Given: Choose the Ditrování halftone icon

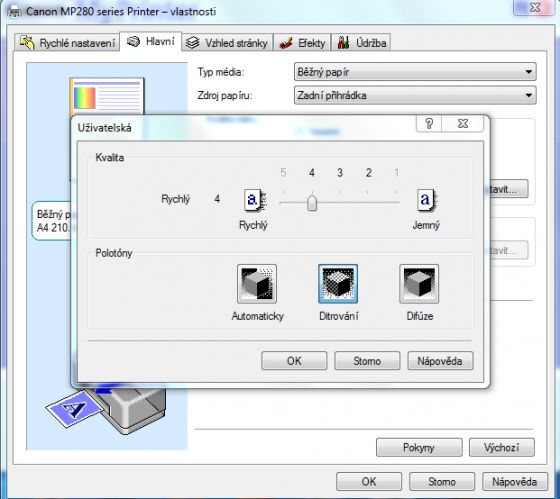Looking at the screenshot, I should coord(338,284).
